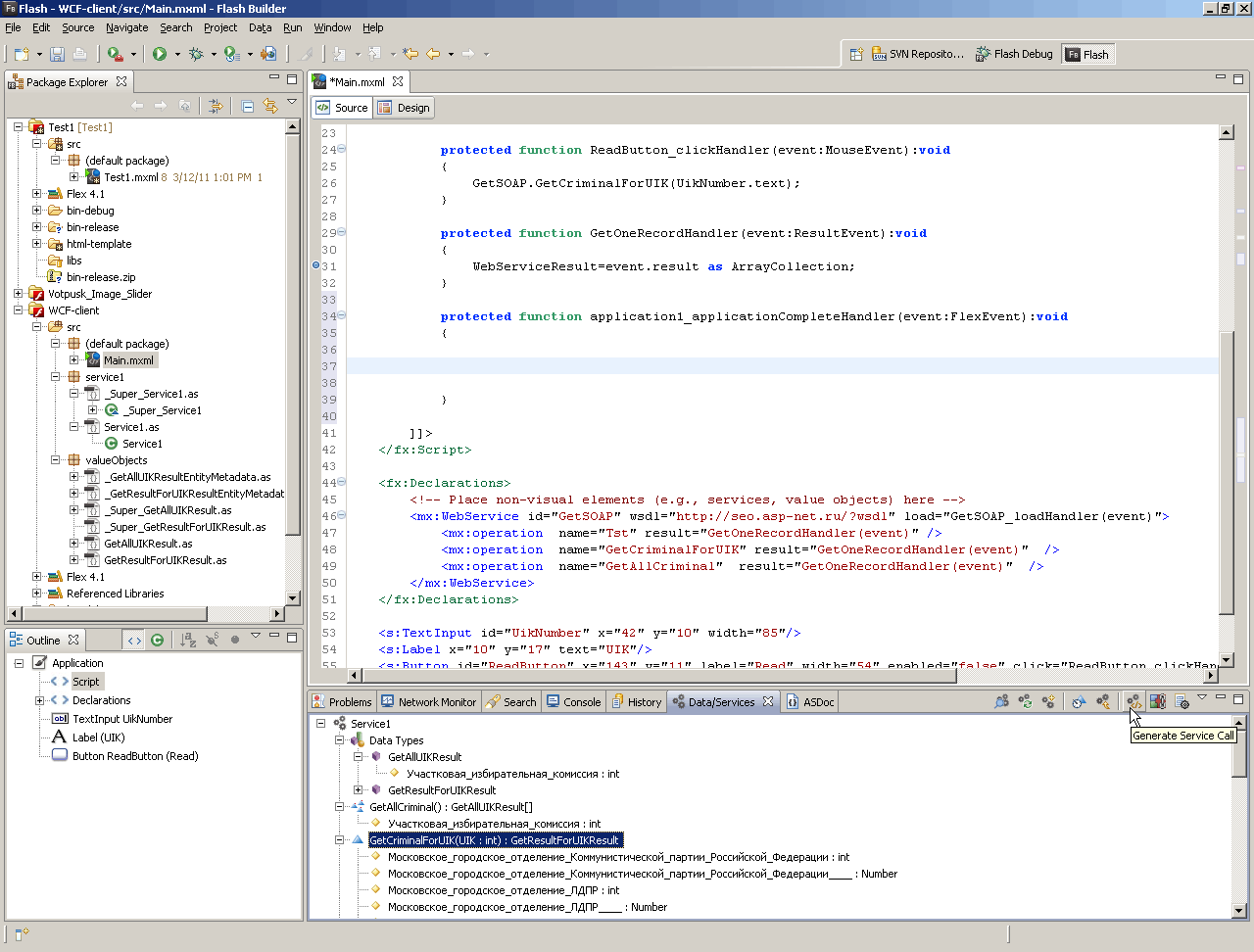Viewport: 1254px width, 952px height.
Task: Expand the Declarations node in Outline
Action: 39,700
